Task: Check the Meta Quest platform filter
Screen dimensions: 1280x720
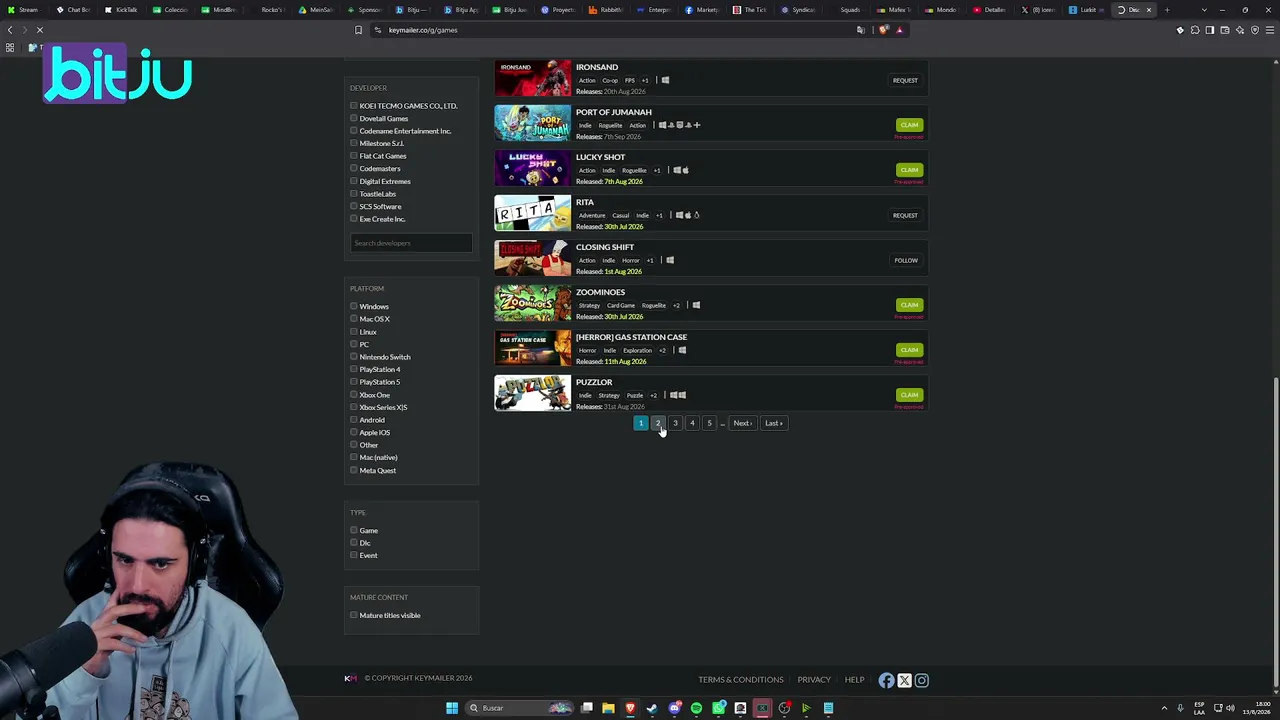Action: click(354, 470)
